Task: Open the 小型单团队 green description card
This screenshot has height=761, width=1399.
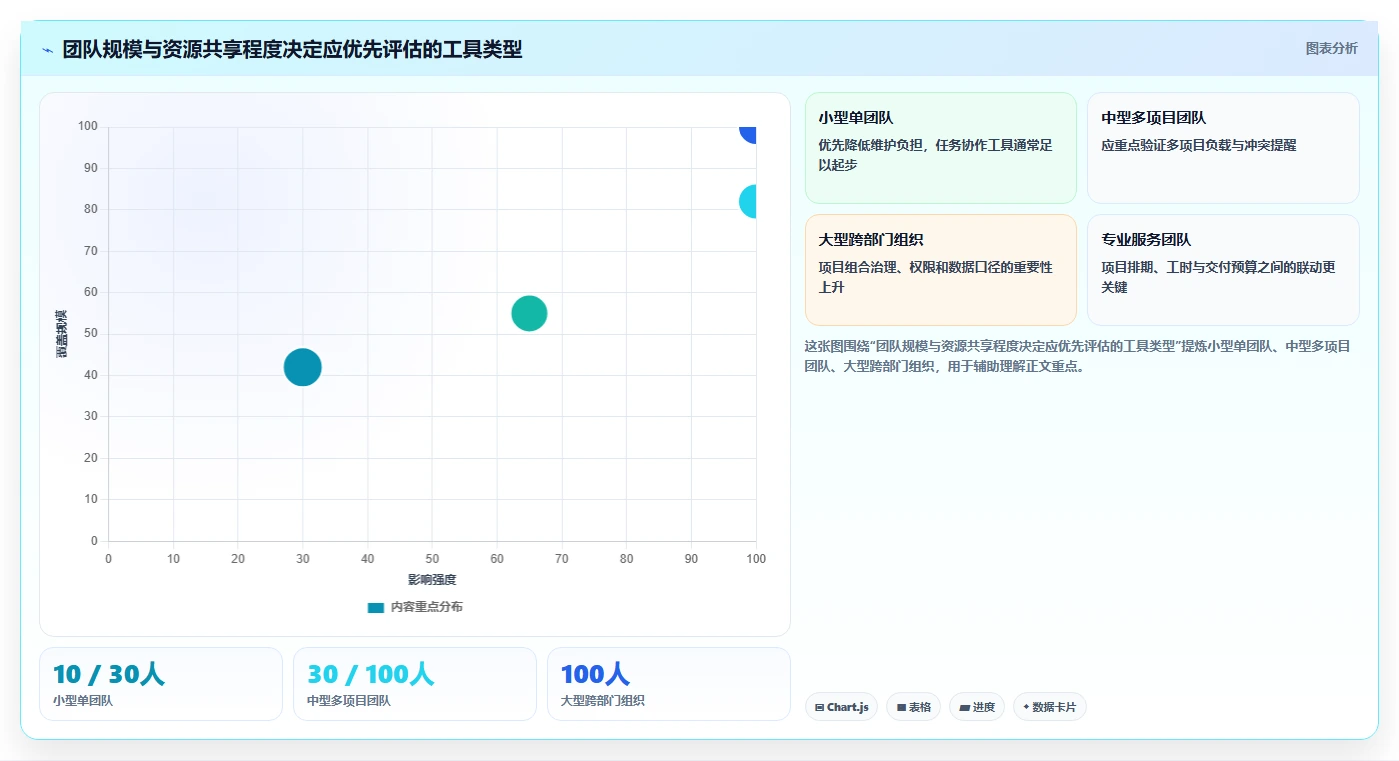Action: (x=940, y=148)
